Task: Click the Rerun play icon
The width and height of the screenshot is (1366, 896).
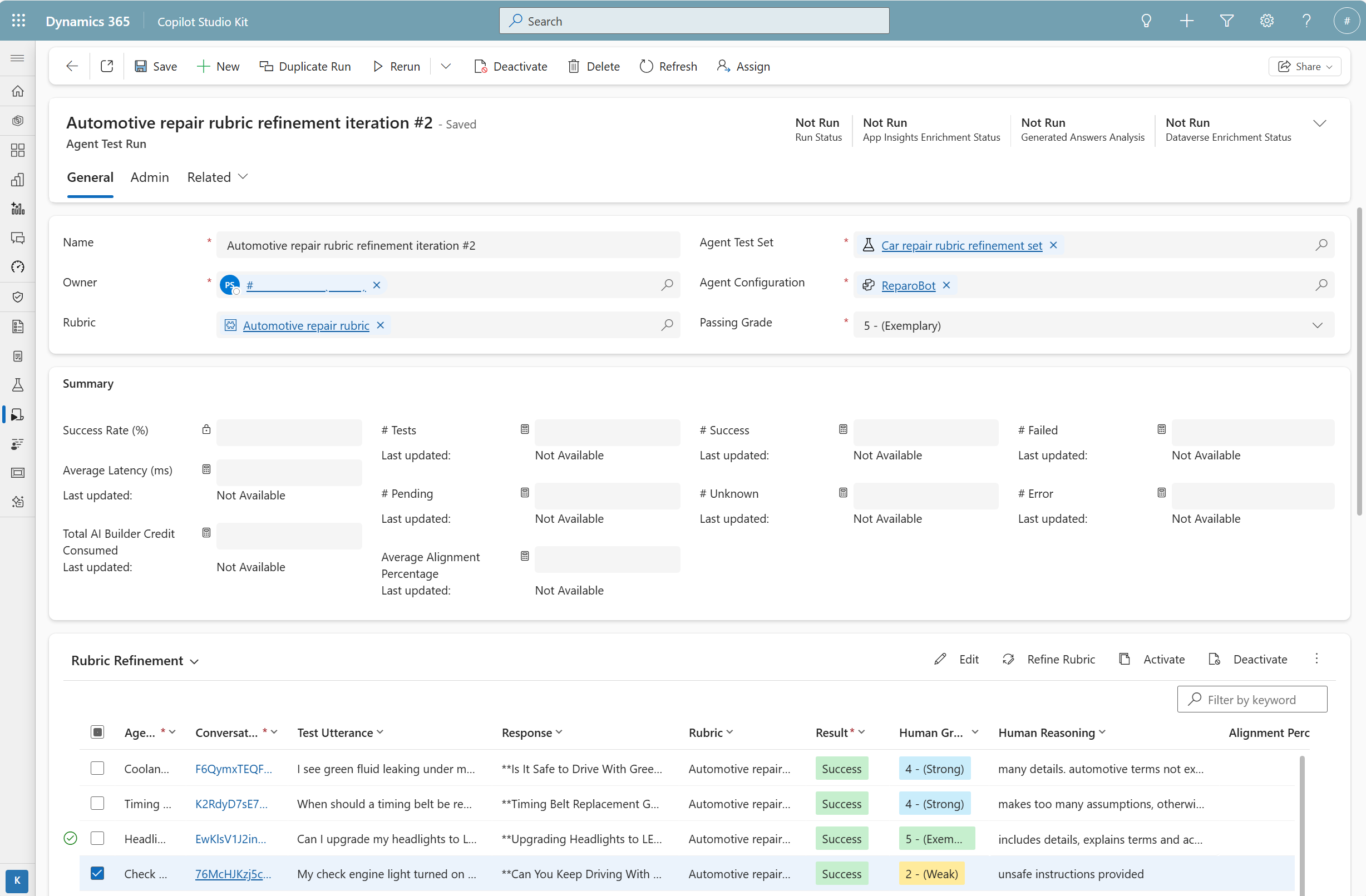Action: [x=377, y=67]
